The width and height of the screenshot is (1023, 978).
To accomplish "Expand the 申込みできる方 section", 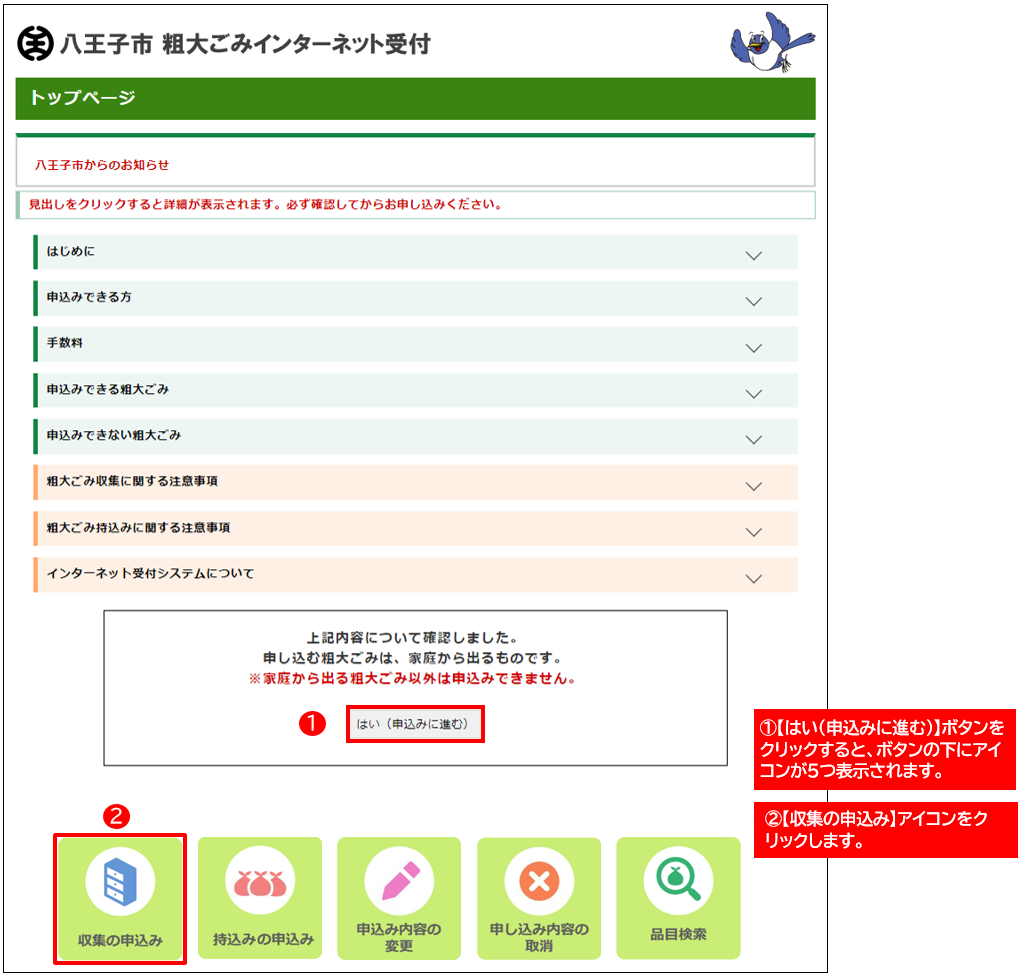I will click(754, 301).
